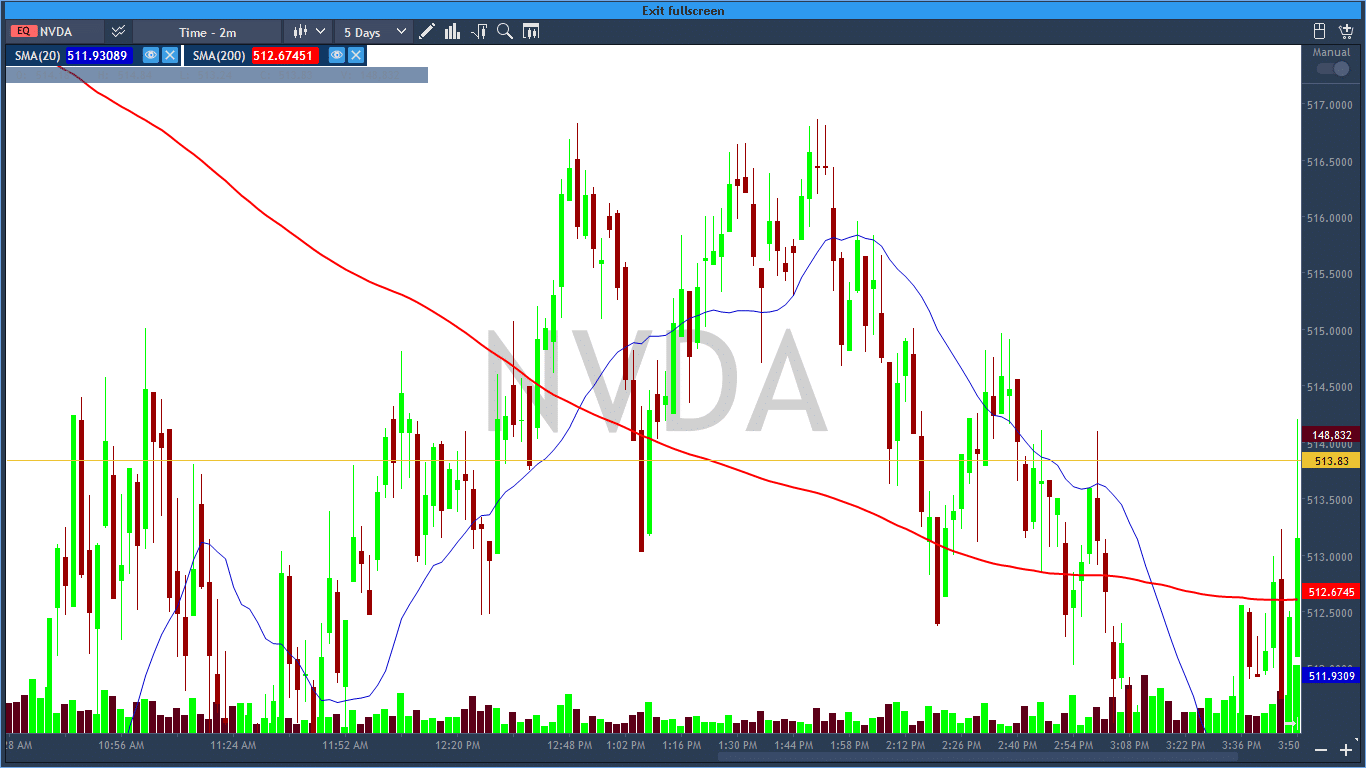Click the SMA(20) value 511.93089

click(x=97, y=56)
